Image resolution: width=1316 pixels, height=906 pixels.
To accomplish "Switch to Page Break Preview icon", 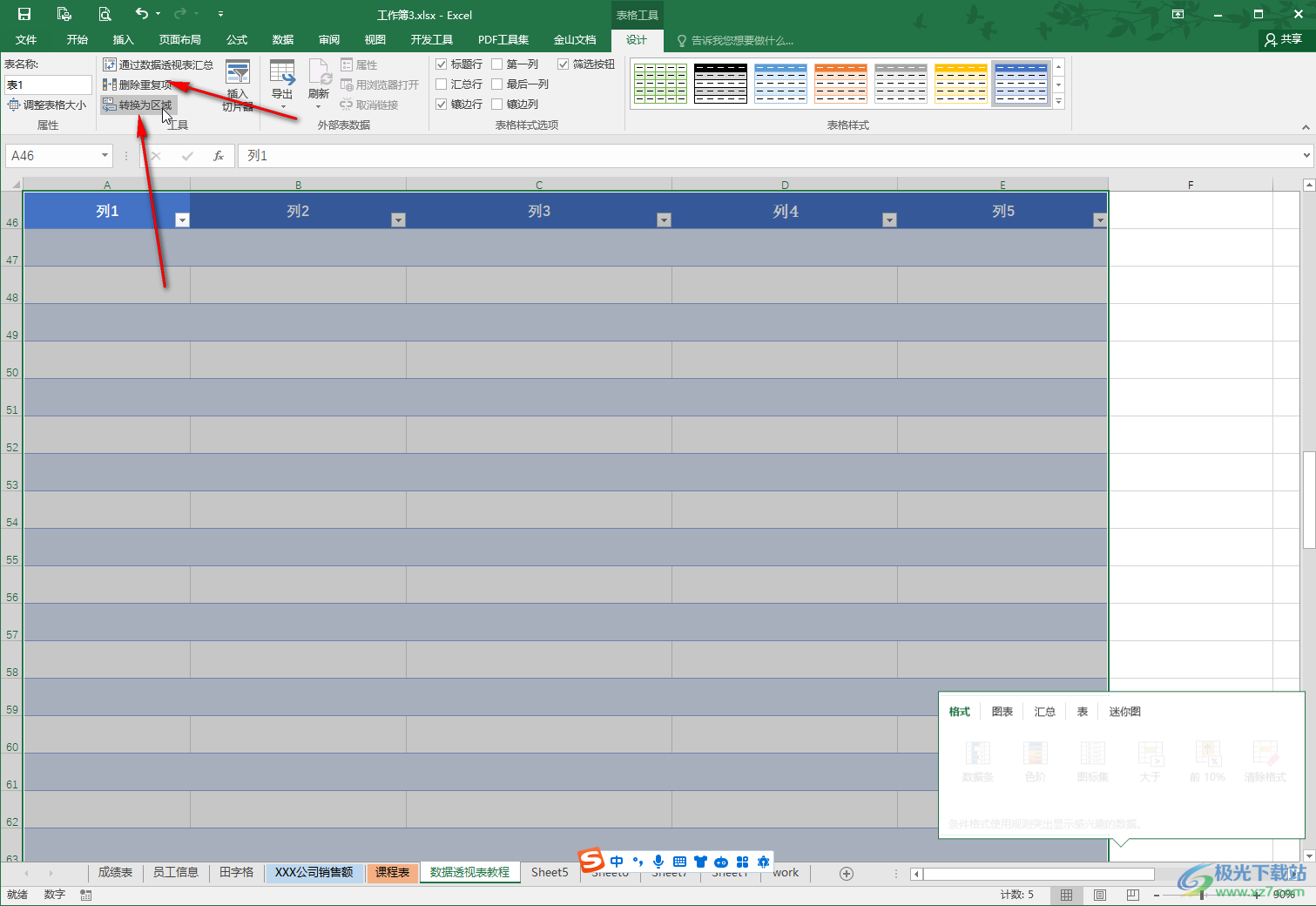I will [x=1132, y=895].
